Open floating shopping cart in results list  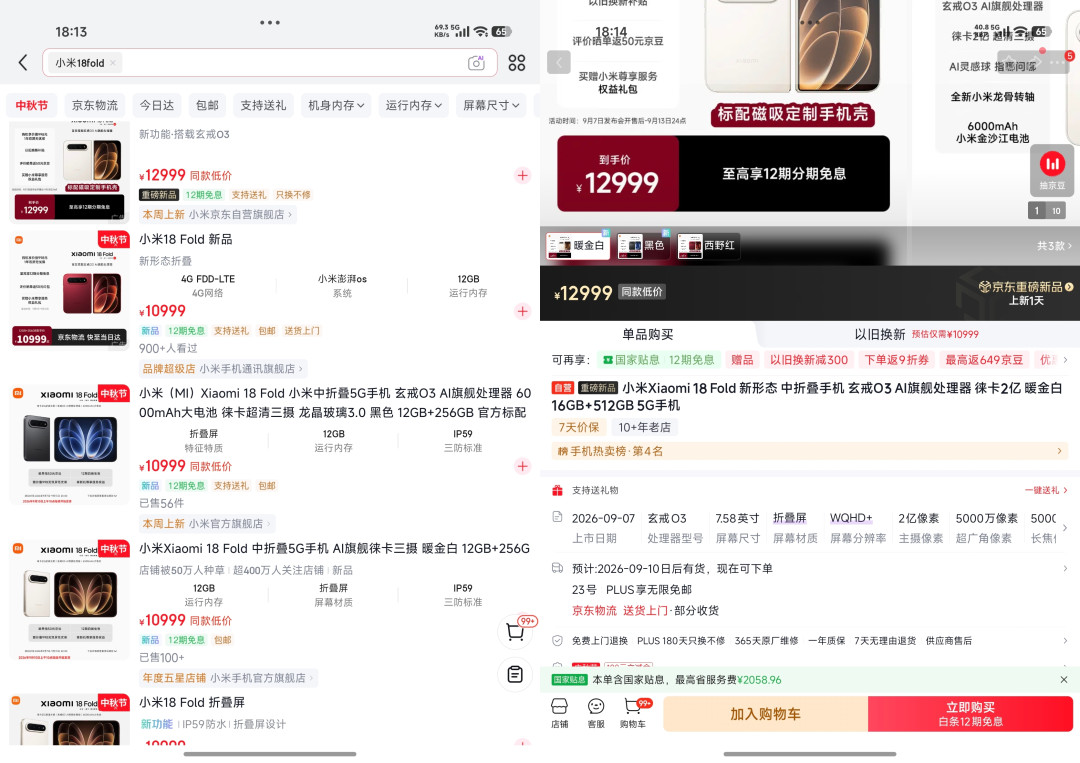(x=516, y=631)
